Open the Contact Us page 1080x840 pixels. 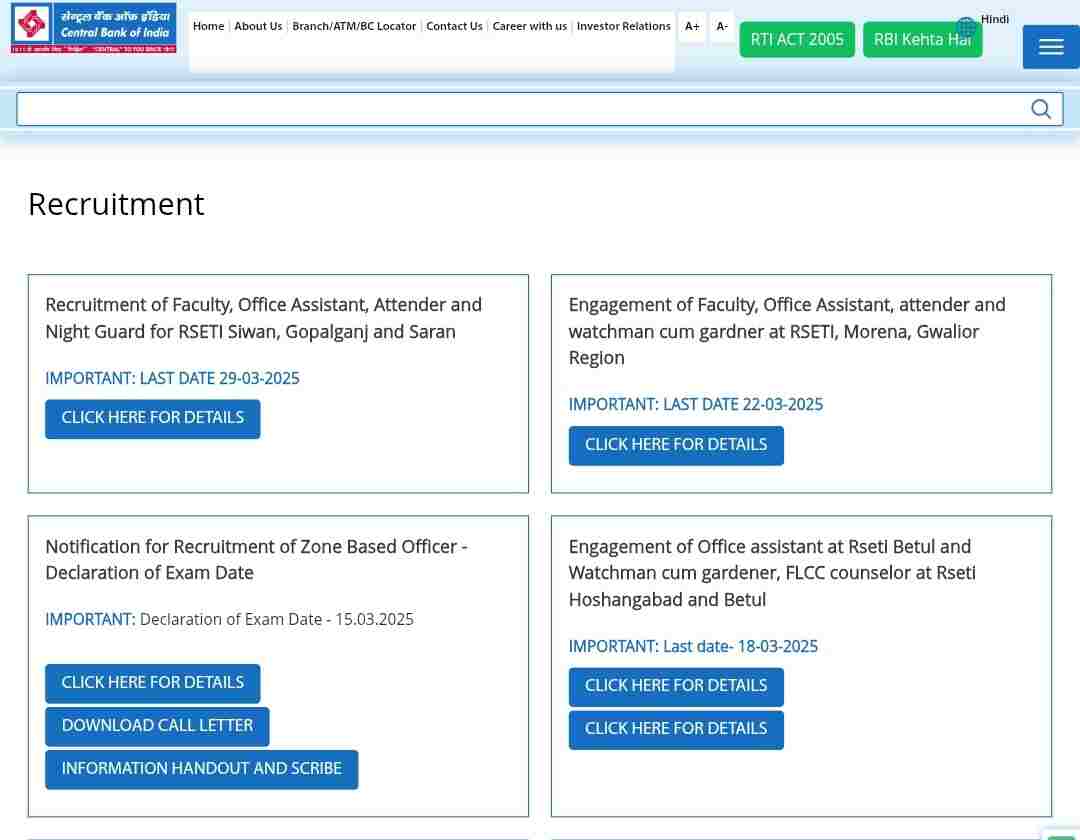[x=454, y=26]
